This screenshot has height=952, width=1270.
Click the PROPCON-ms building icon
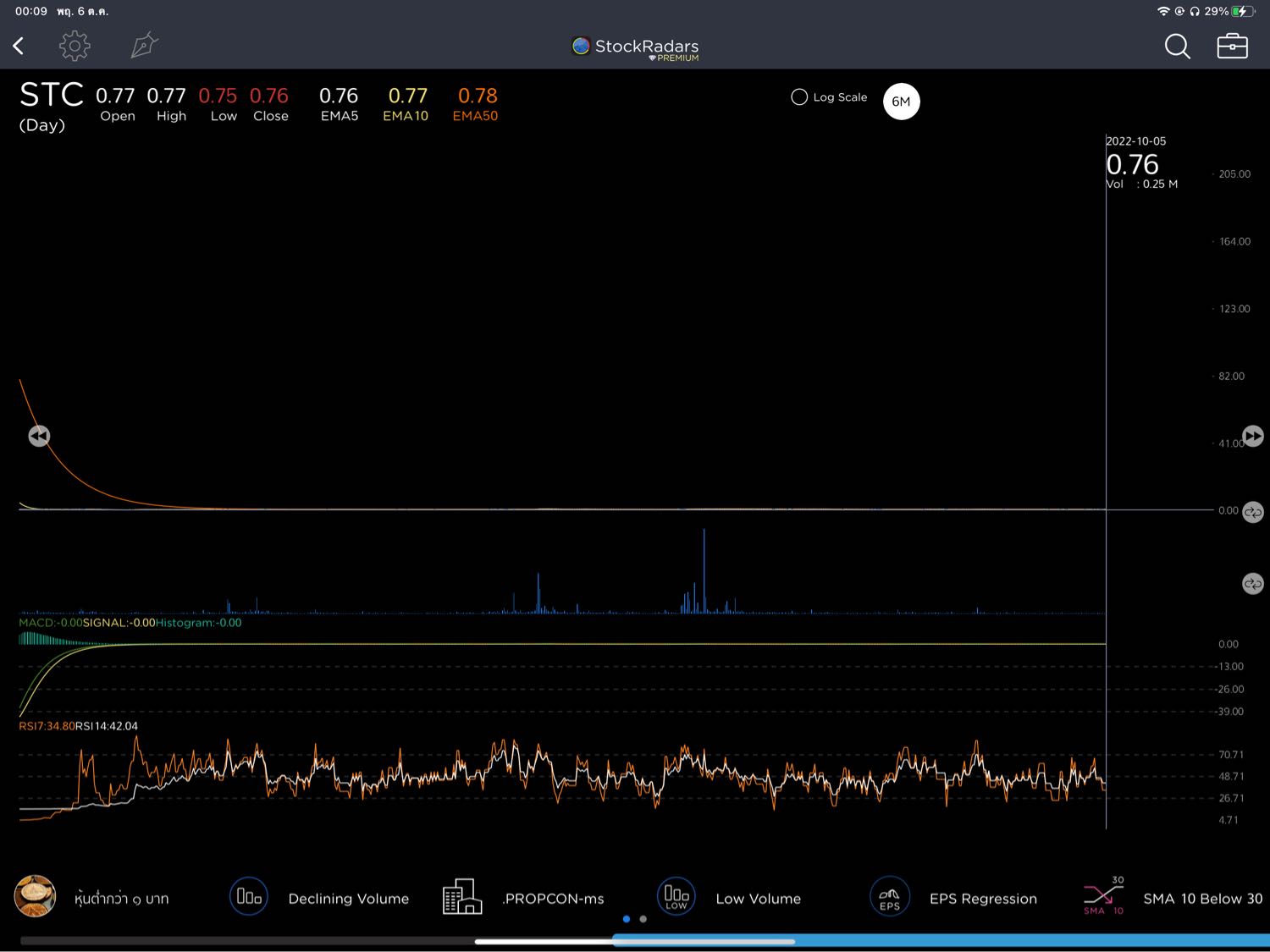[x=462, y=896]
